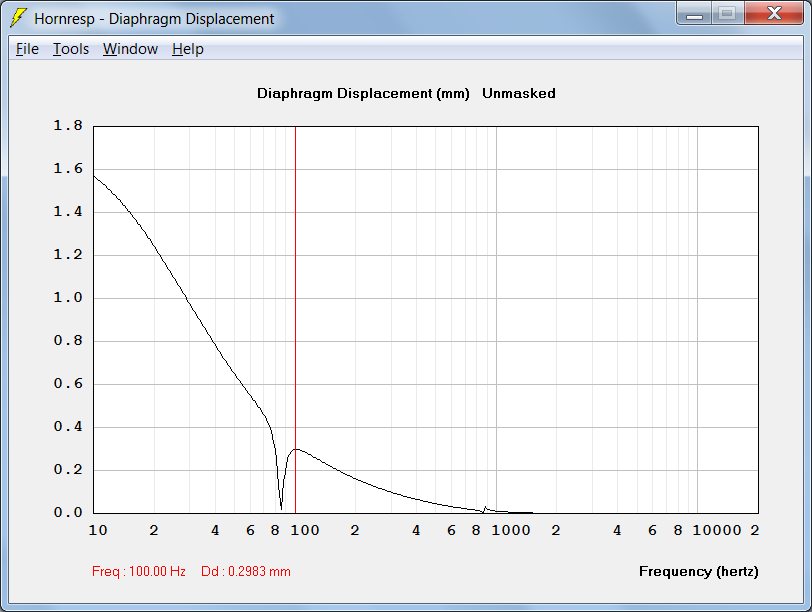The height and width of the screenshot is (612, 812).
Task: Open the Tools menu
Action: 71,49
